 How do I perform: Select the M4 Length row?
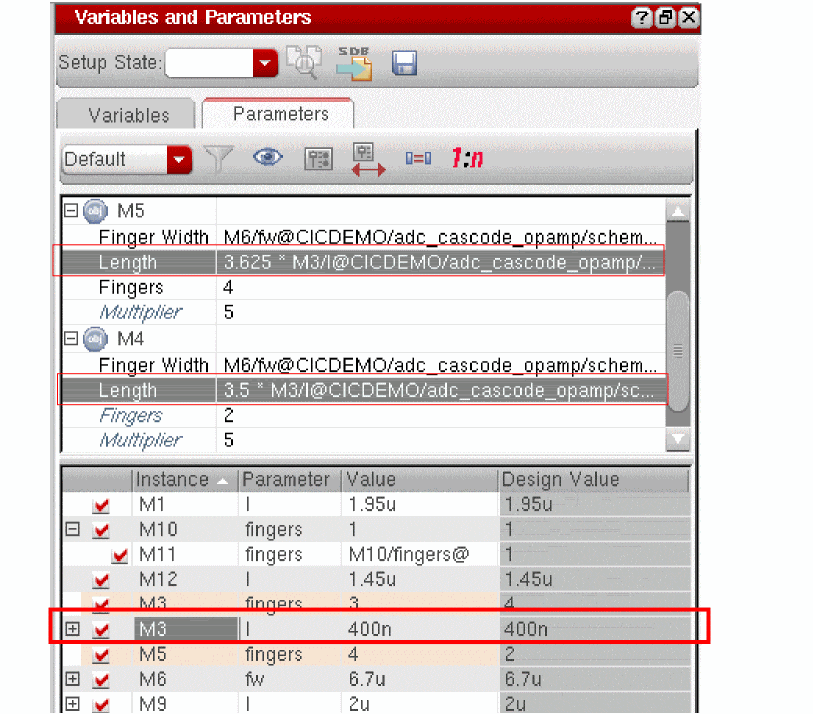pyautogui.click(x=363, y=390)
